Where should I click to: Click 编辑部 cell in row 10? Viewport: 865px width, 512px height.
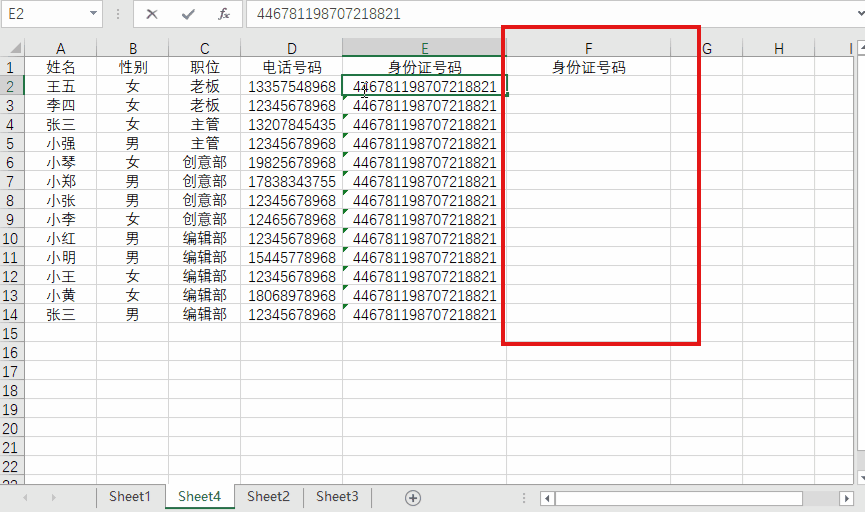(205, 238)
